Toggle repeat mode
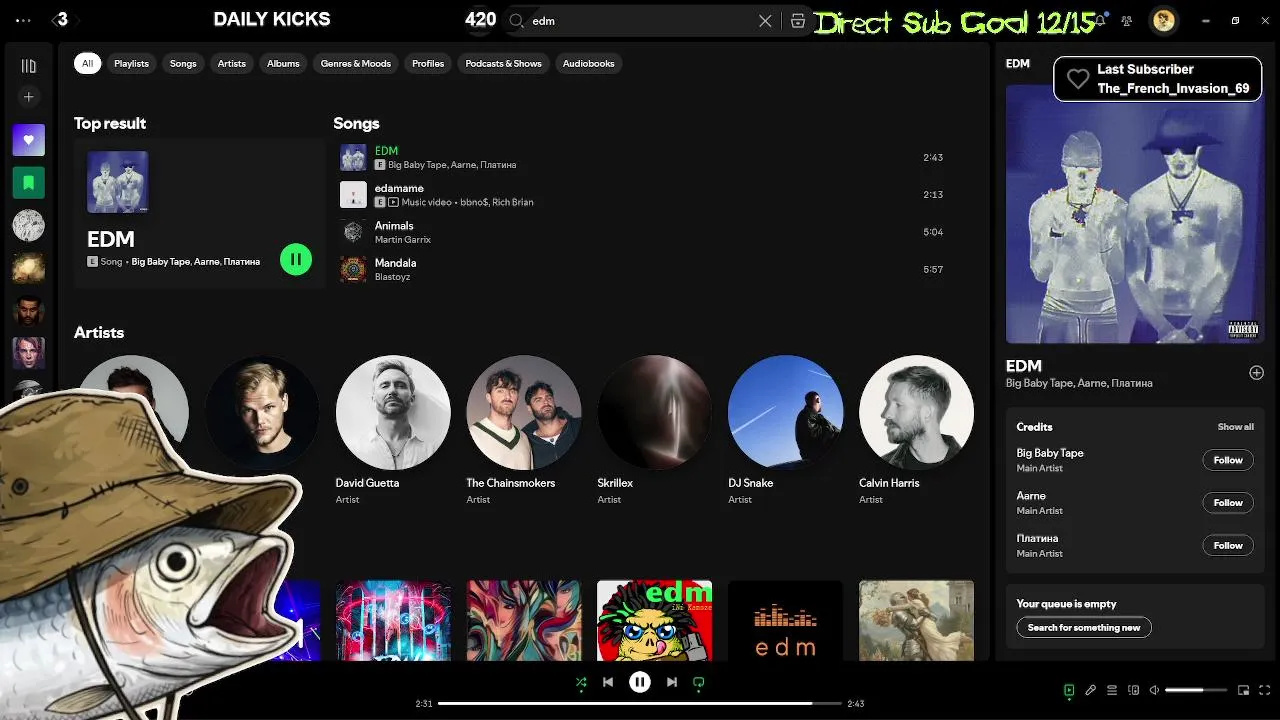The image size is (1280, 720). tap(699, 683)
